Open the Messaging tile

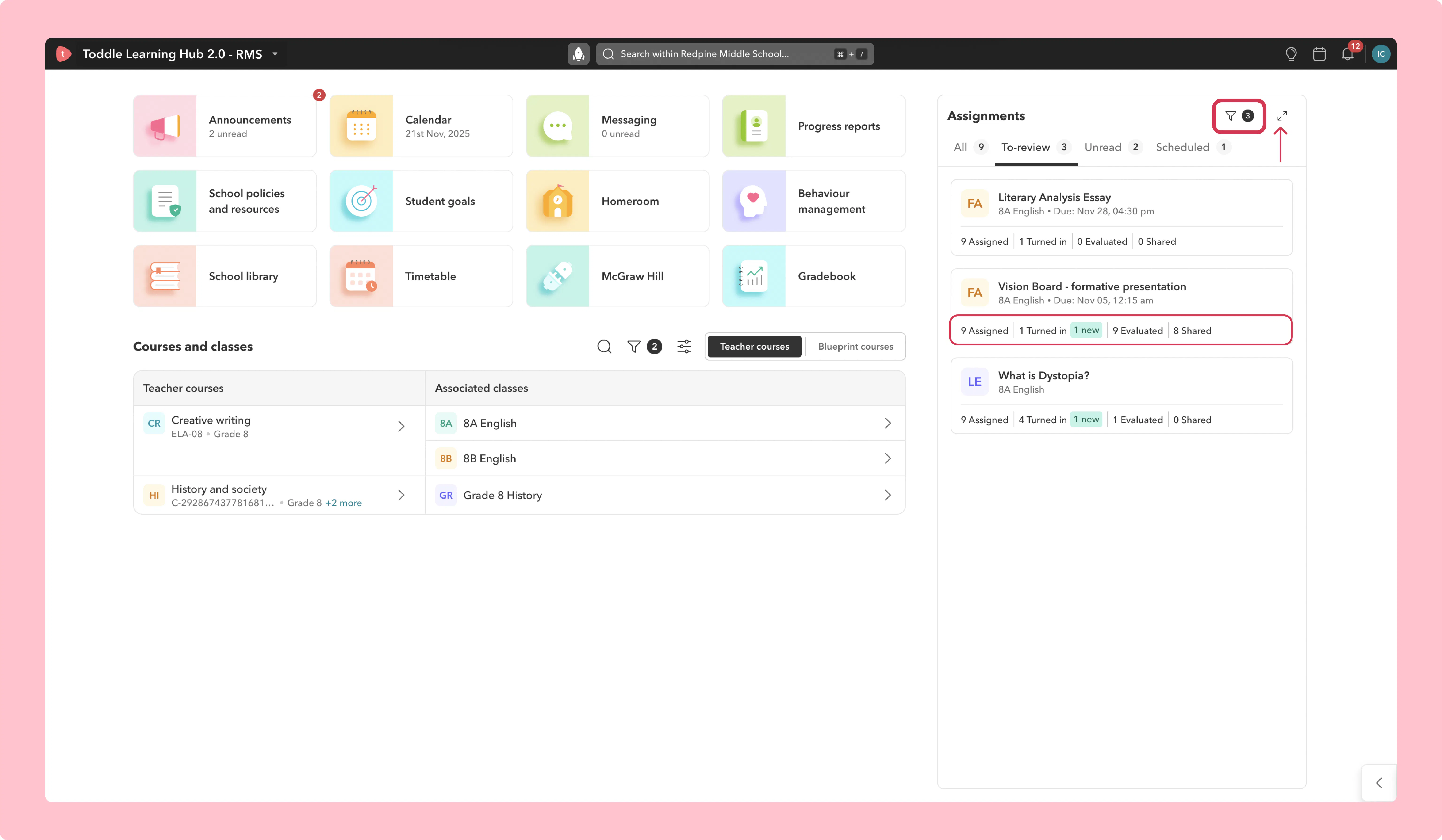pyautogui.click(x=617, y=126)
